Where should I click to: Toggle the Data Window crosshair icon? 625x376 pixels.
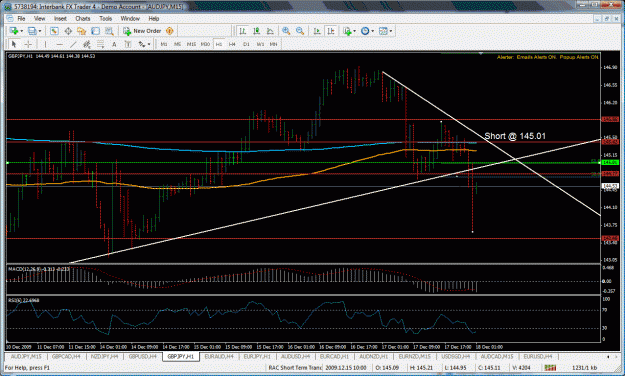[x=68, y=31]
